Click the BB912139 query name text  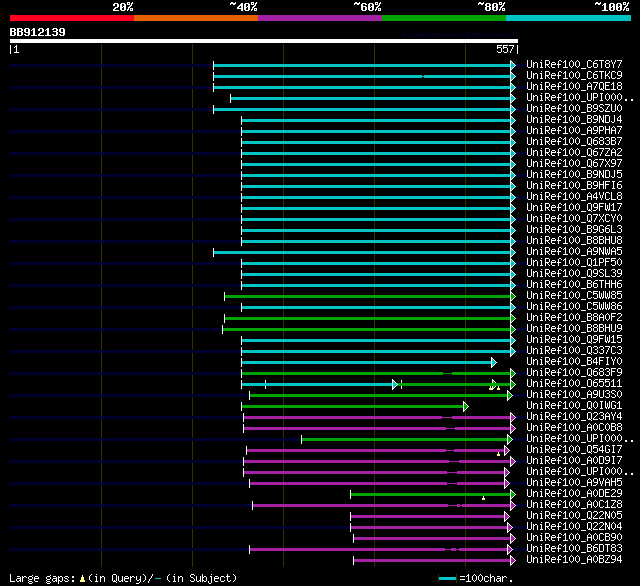pos(38,32)
